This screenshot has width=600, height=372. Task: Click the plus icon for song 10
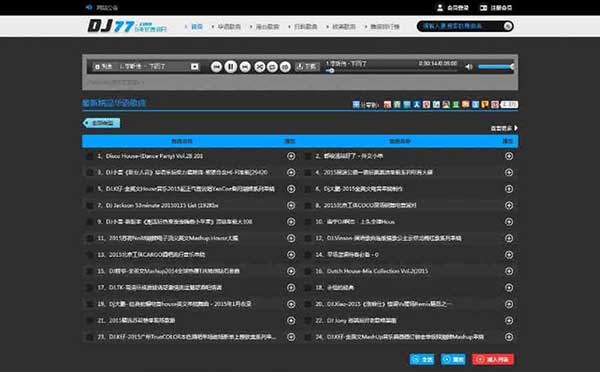tap(509, 222)
